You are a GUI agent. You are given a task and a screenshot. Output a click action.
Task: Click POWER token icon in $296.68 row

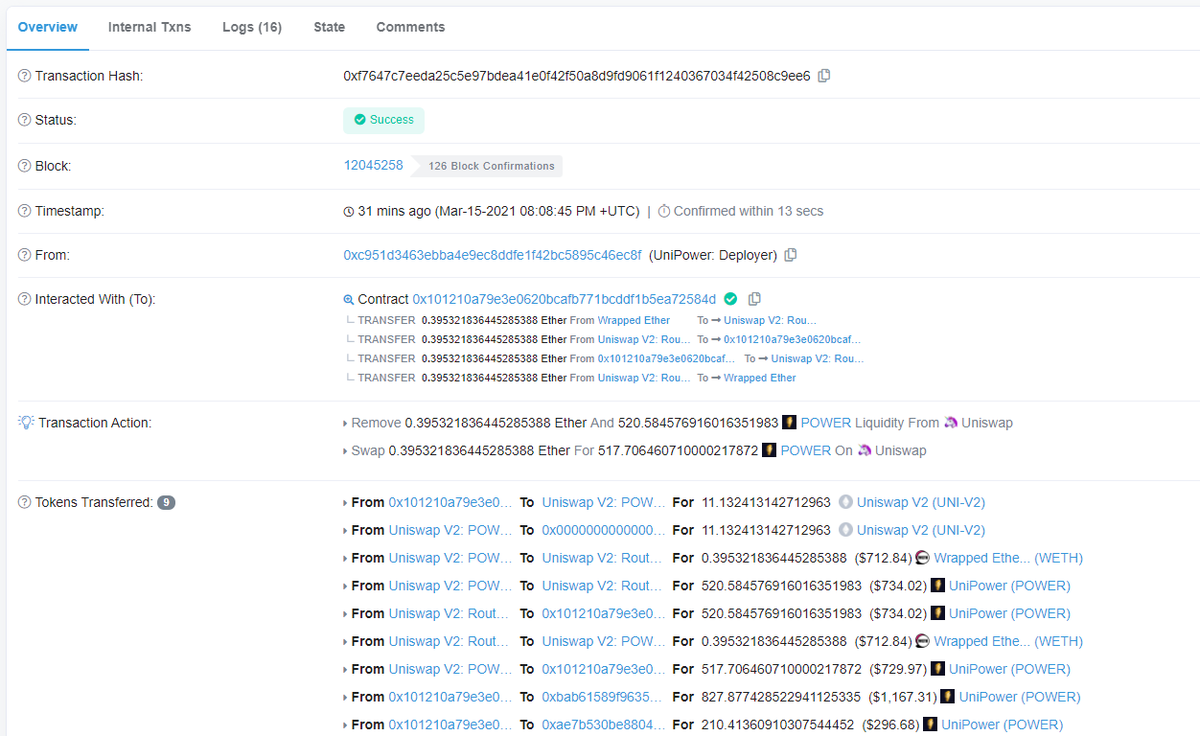point(930,724)
